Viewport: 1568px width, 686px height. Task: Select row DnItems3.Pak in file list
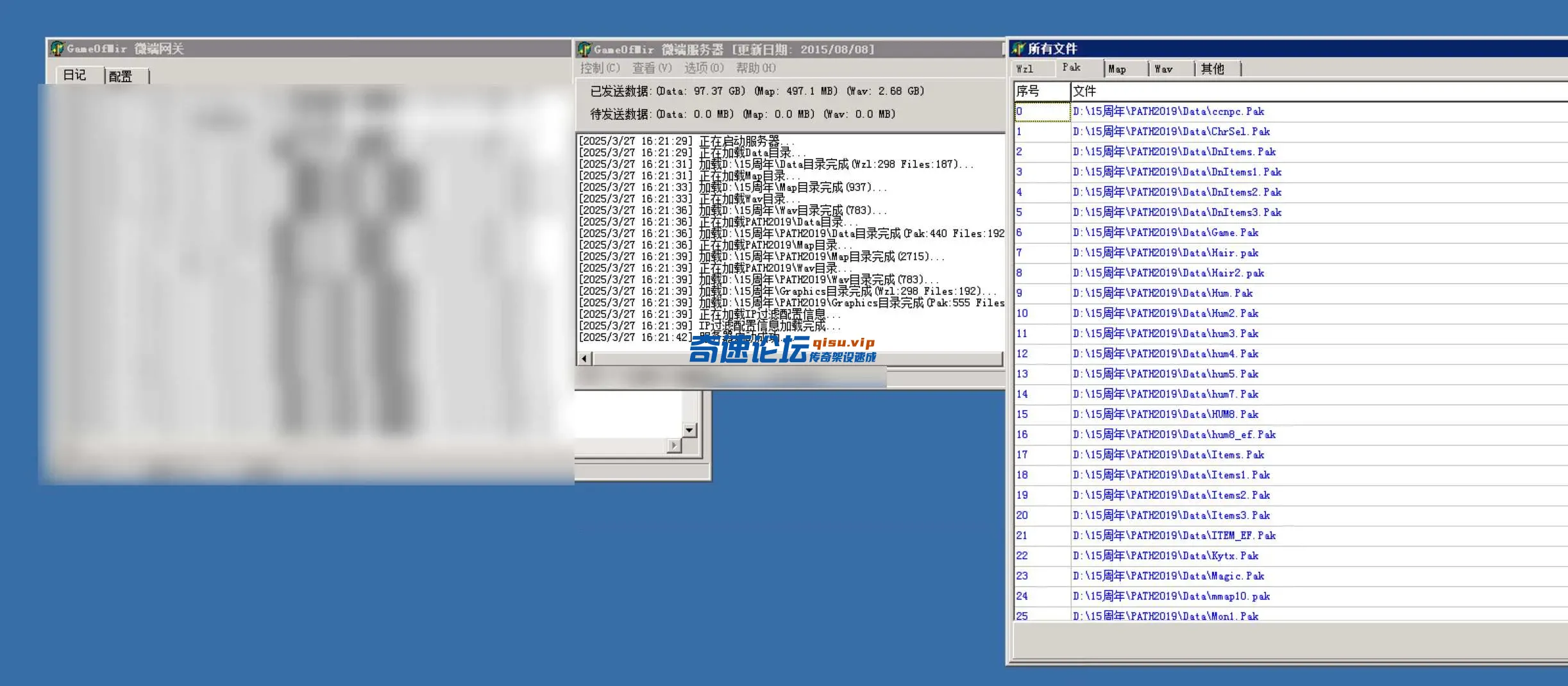[x=1291, y=212]
